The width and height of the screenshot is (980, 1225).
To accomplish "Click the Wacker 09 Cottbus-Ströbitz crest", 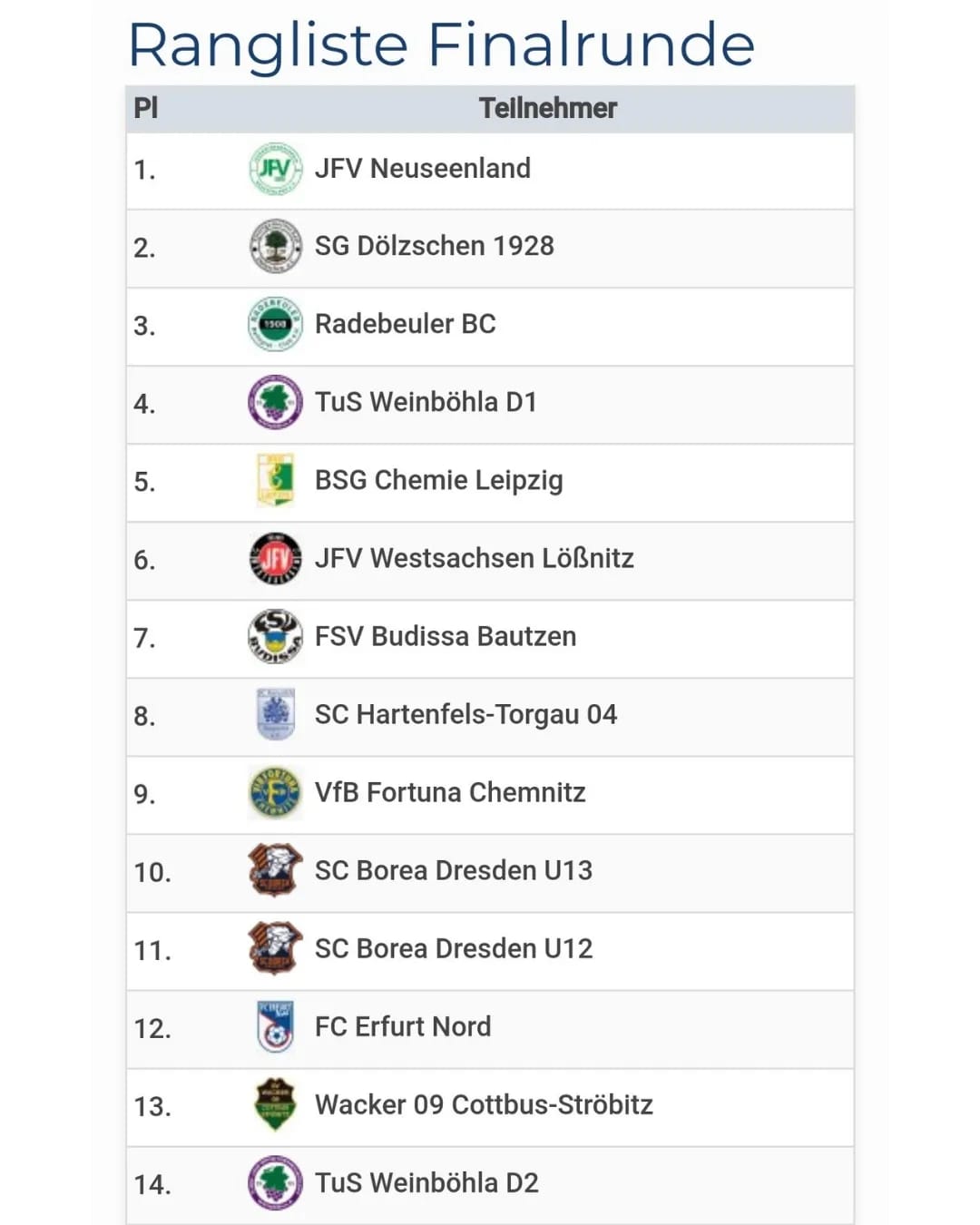I will click(275, 1105).
